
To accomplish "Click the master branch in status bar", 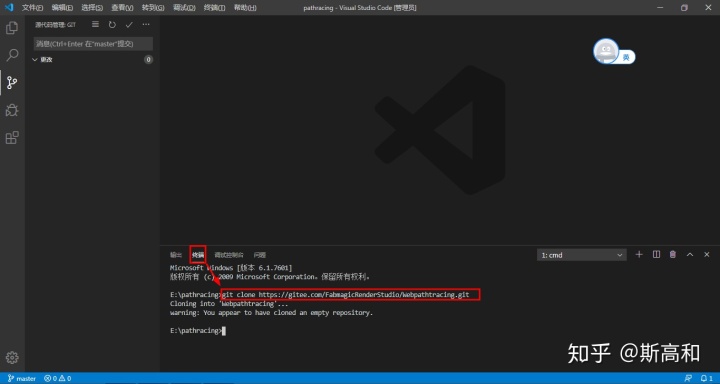I will pos(22,378).
